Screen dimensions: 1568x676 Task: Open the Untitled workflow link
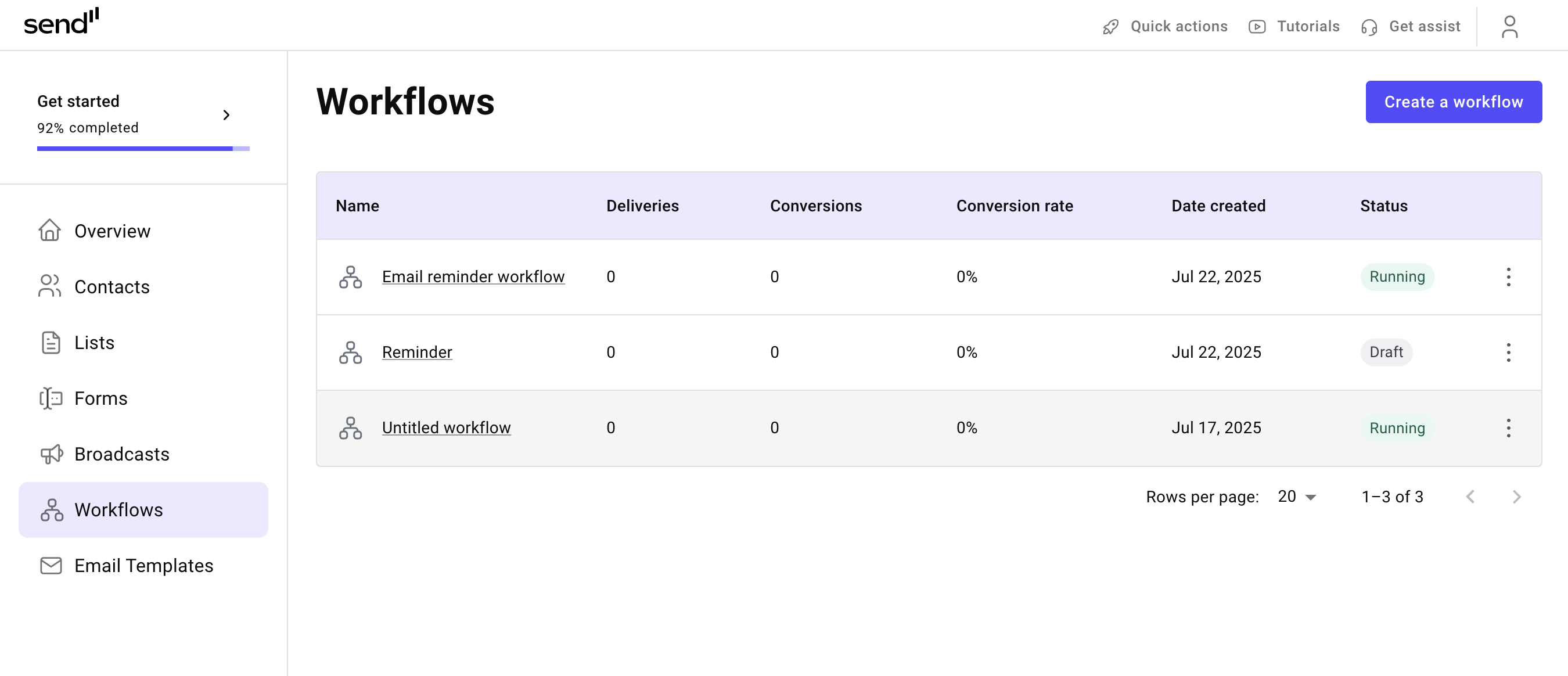click(x=446, y=428)
